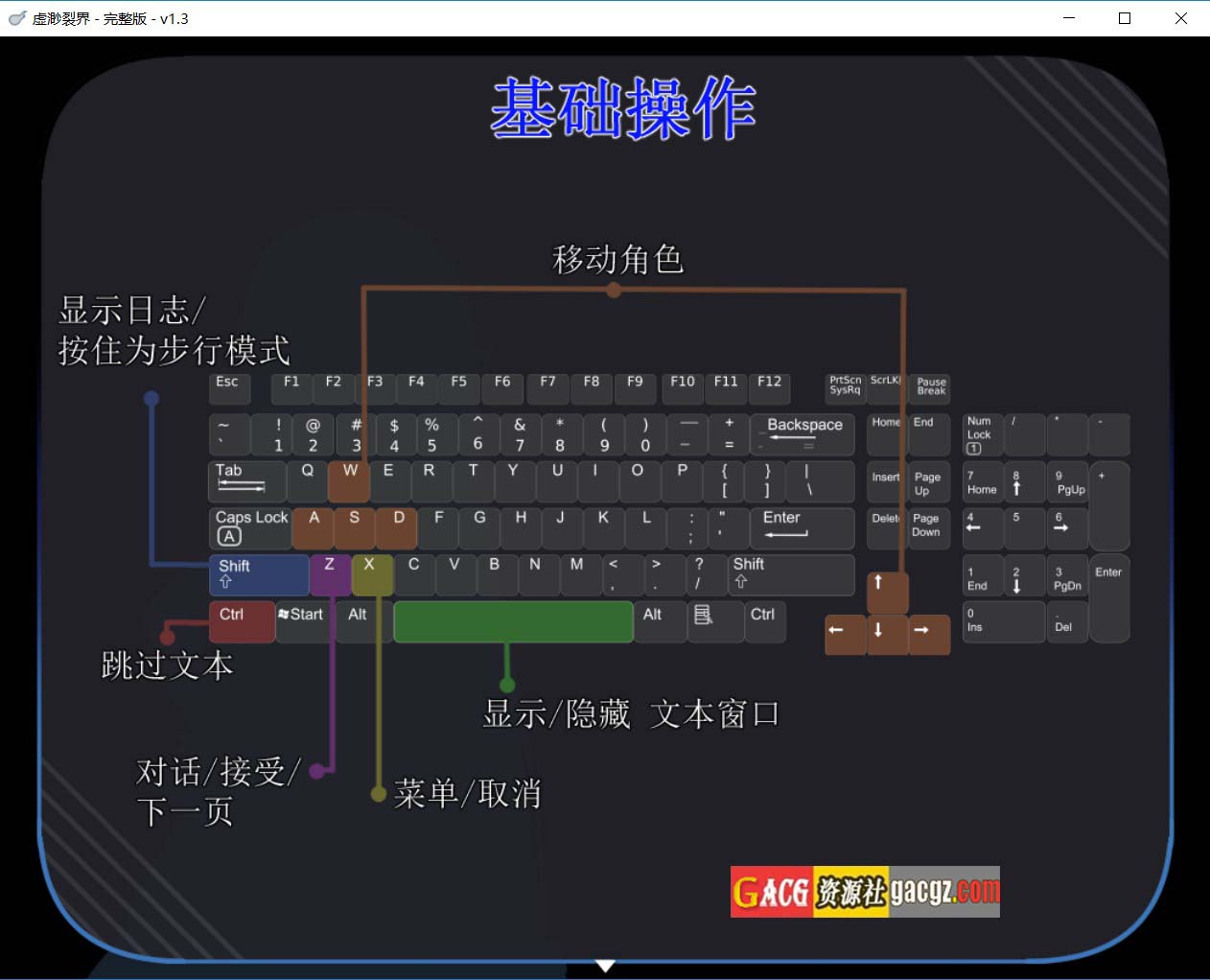Viewport: 1210px width, 980px height.
Task: Click the blue left Shift key
Action: click(259, 574)
